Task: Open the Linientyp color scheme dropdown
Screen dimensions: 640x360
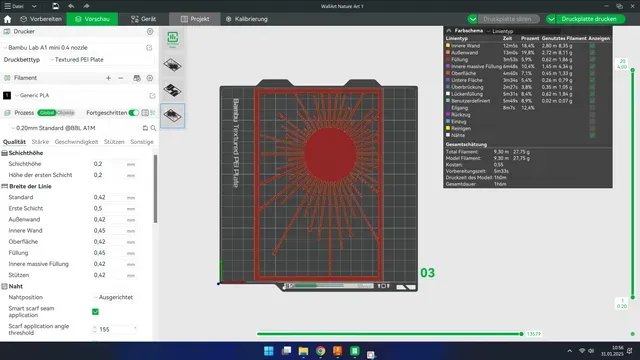Action: (524, 31)
